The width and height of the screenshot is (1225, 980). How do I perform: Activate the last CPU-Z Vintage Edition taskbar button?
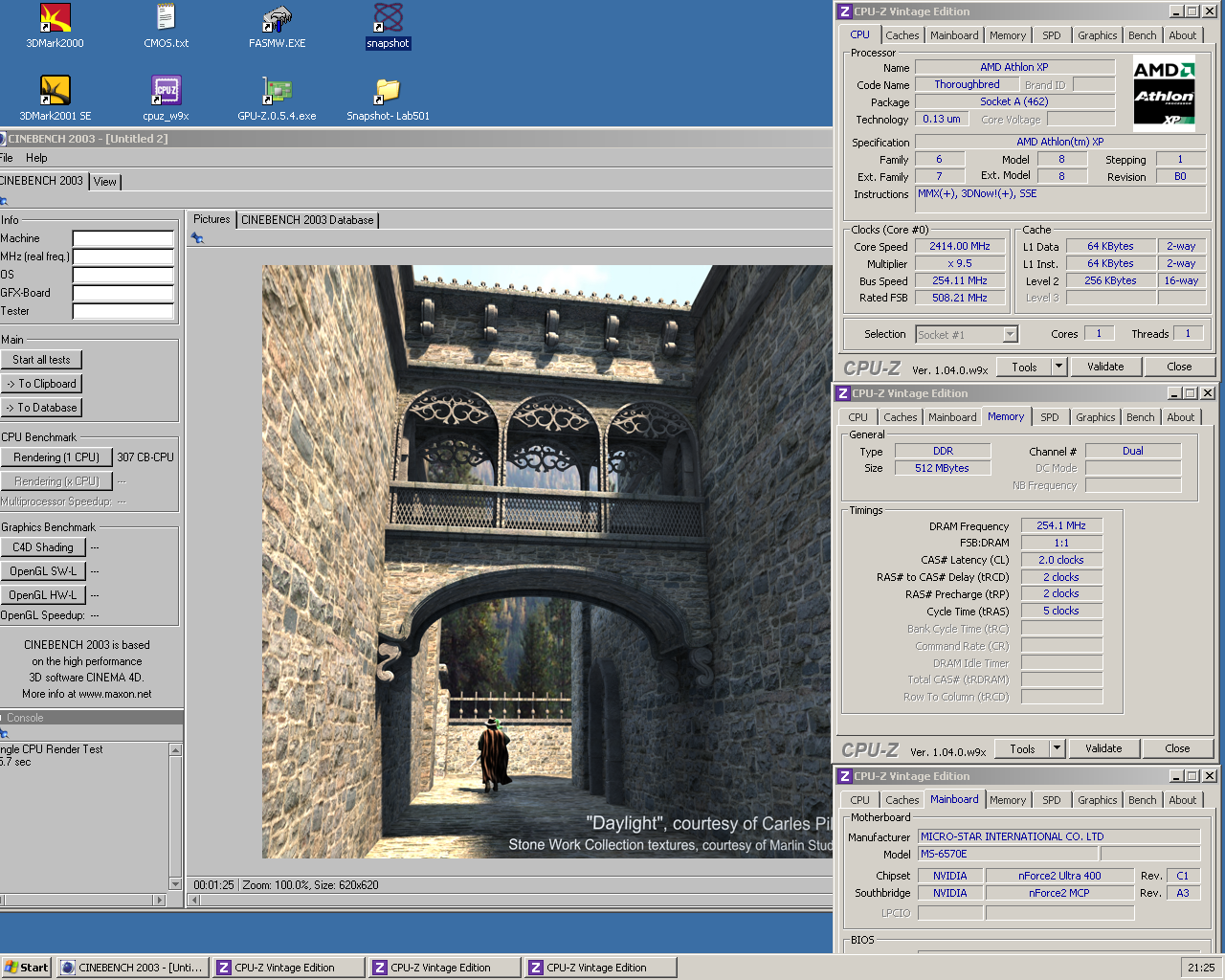600,968
